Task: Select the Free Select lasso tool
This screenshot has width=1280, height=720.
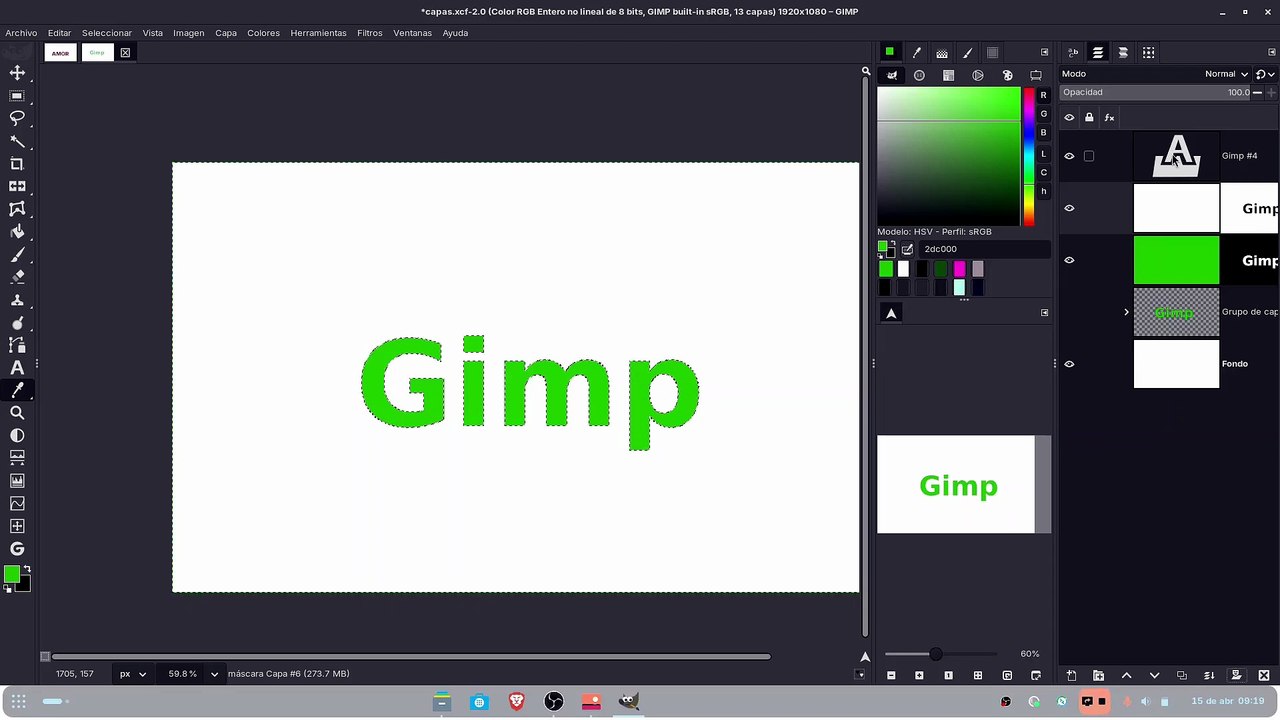Action: (x=17, y=118)
